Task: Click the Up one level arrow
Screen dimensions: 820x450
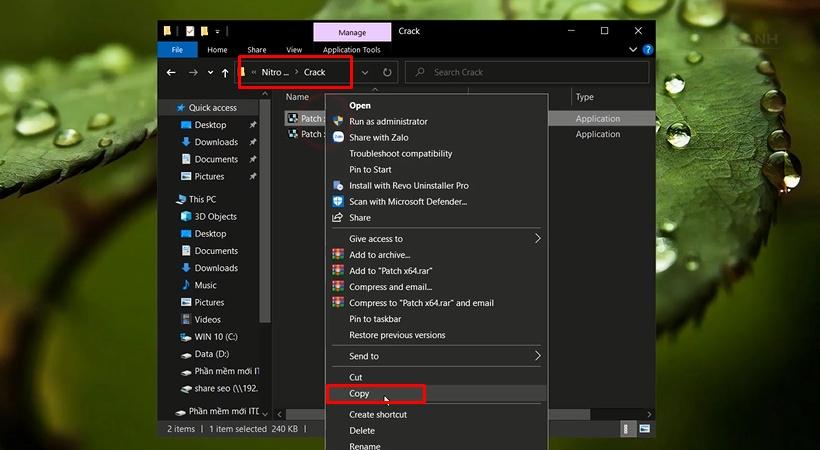Action: click(x=225, y=73)
